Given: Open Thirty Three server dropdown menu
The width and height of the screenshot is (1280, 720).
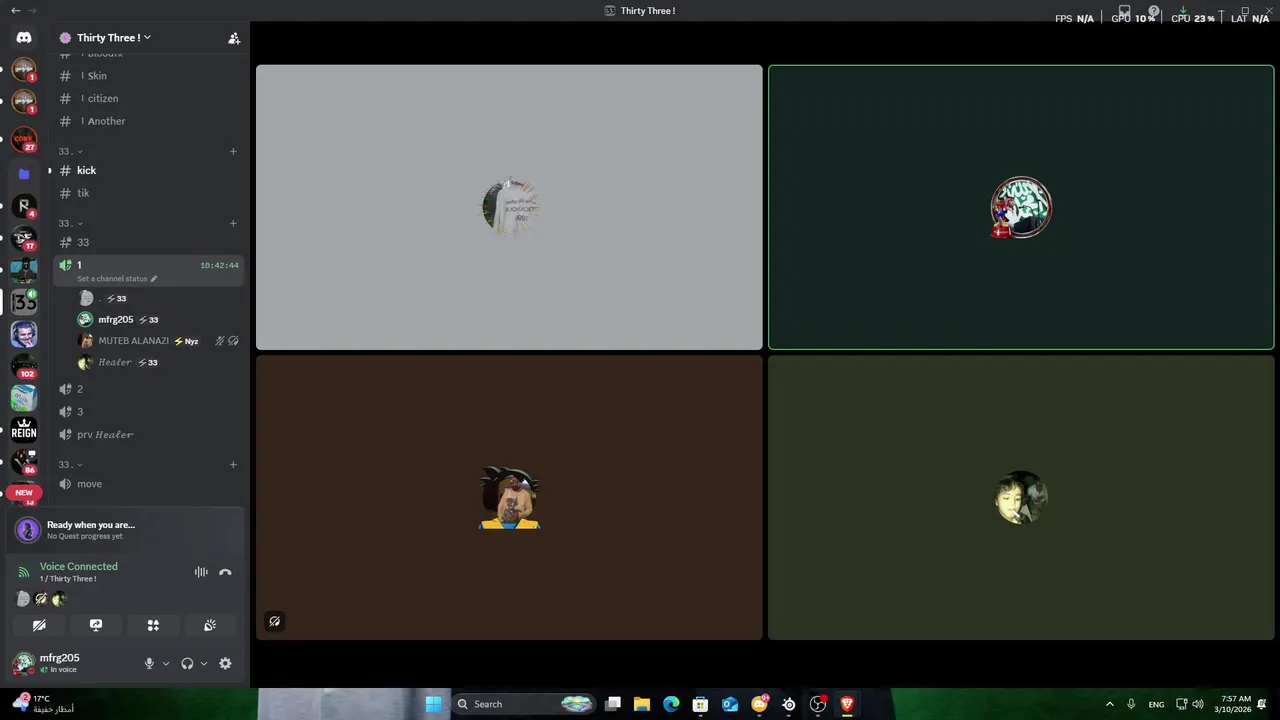Looking at the screenshot, I should (x=113, y=38).
